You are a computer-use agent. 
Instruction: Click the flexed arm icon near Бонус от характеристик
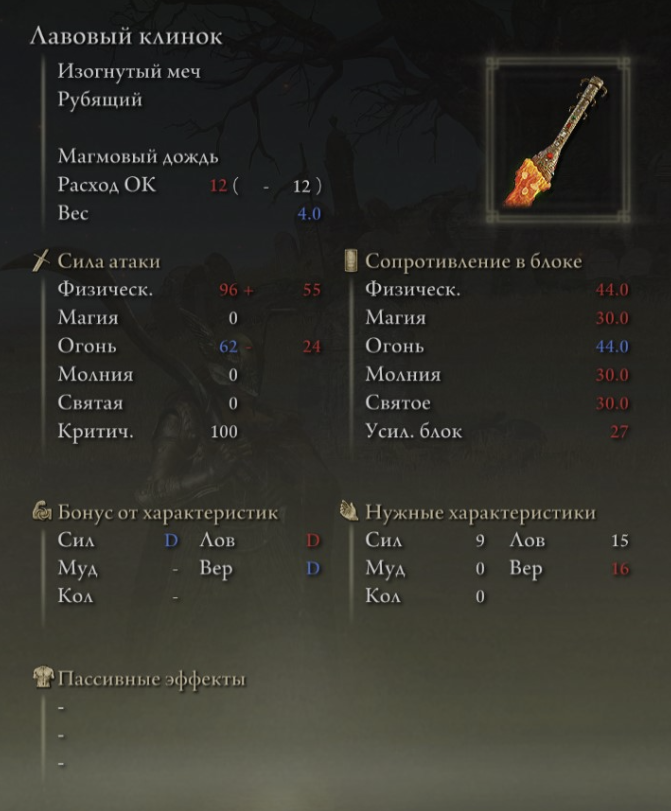click(42, 512)
